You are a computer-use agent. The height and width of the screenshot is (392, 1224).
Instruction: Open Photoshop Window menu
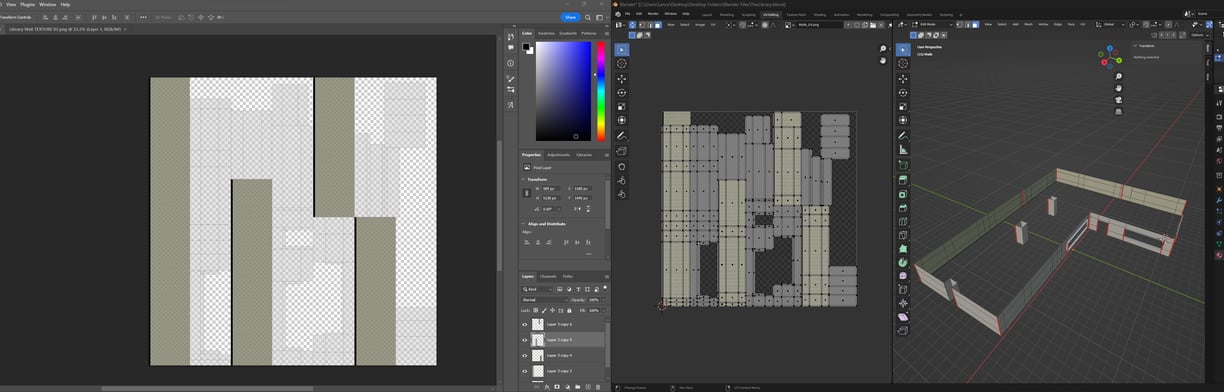coord(47,4)
